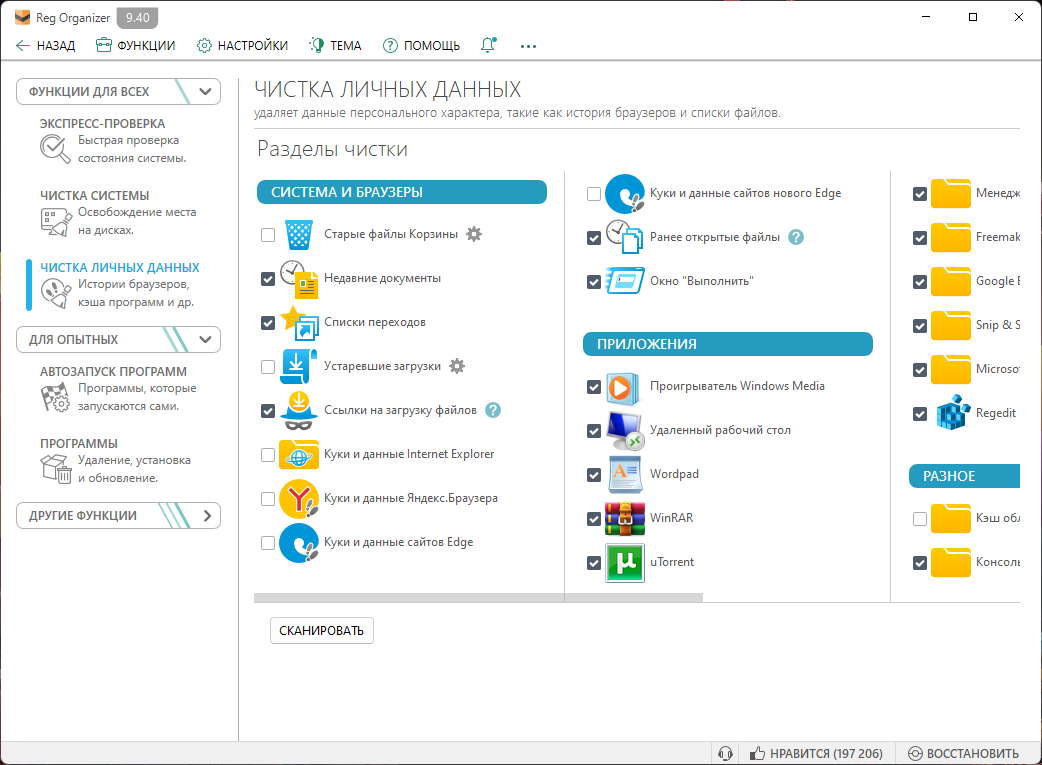Screen dimensions: 1042x765
Task: Open the НАСТРОЙКИ menu
Action: coord(243,45)
